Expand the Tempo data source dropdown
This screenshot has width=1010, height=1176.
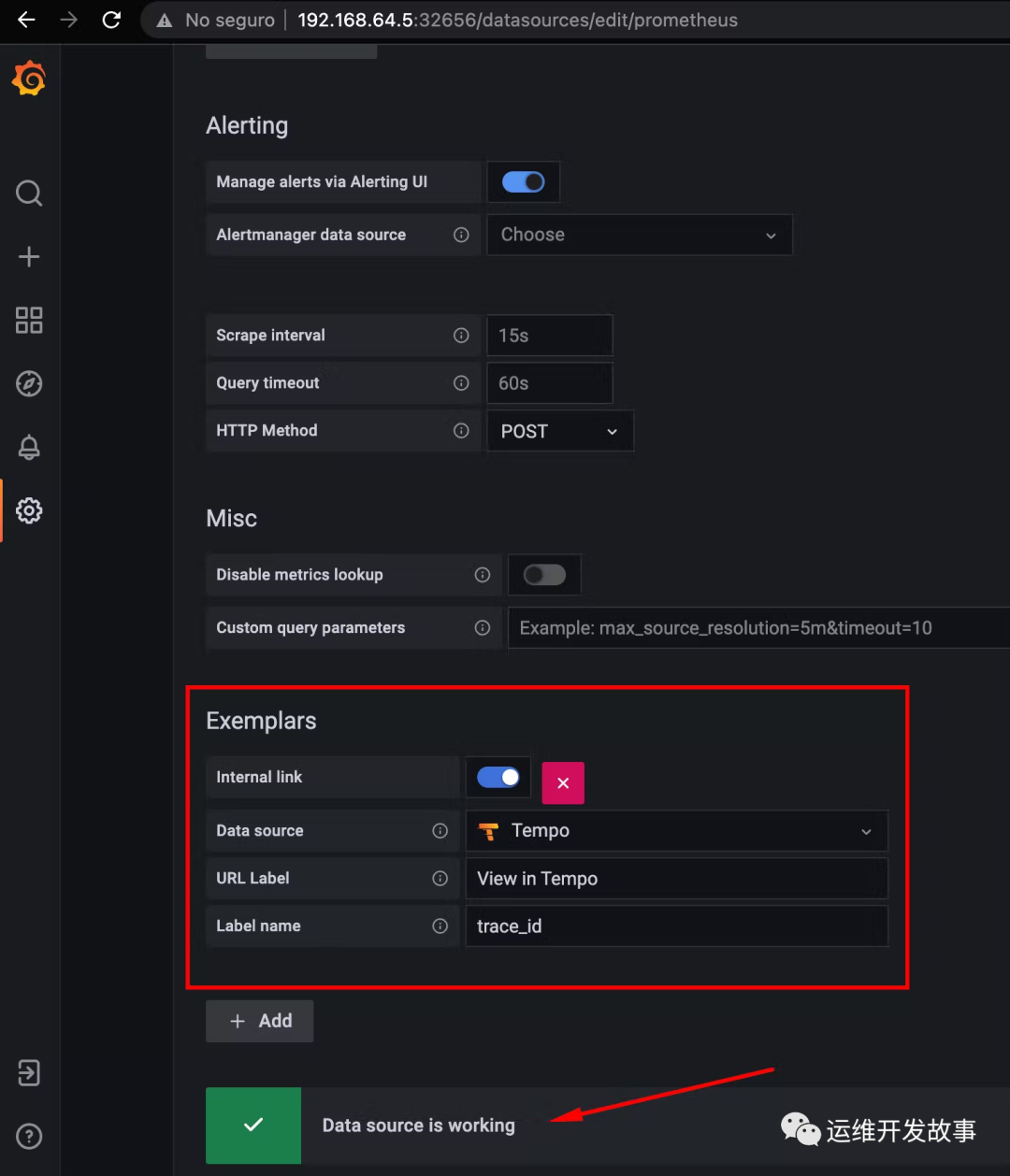(x=675, y=831)
